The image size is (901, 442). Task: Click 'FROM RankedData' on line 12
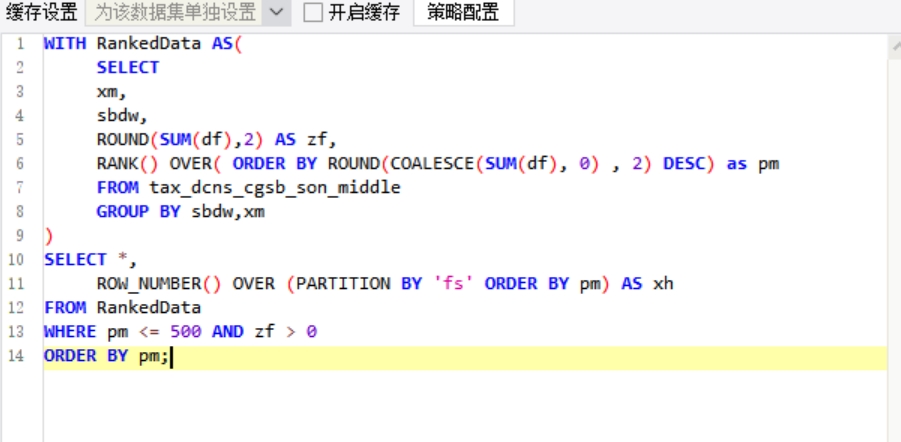[122, 308]
